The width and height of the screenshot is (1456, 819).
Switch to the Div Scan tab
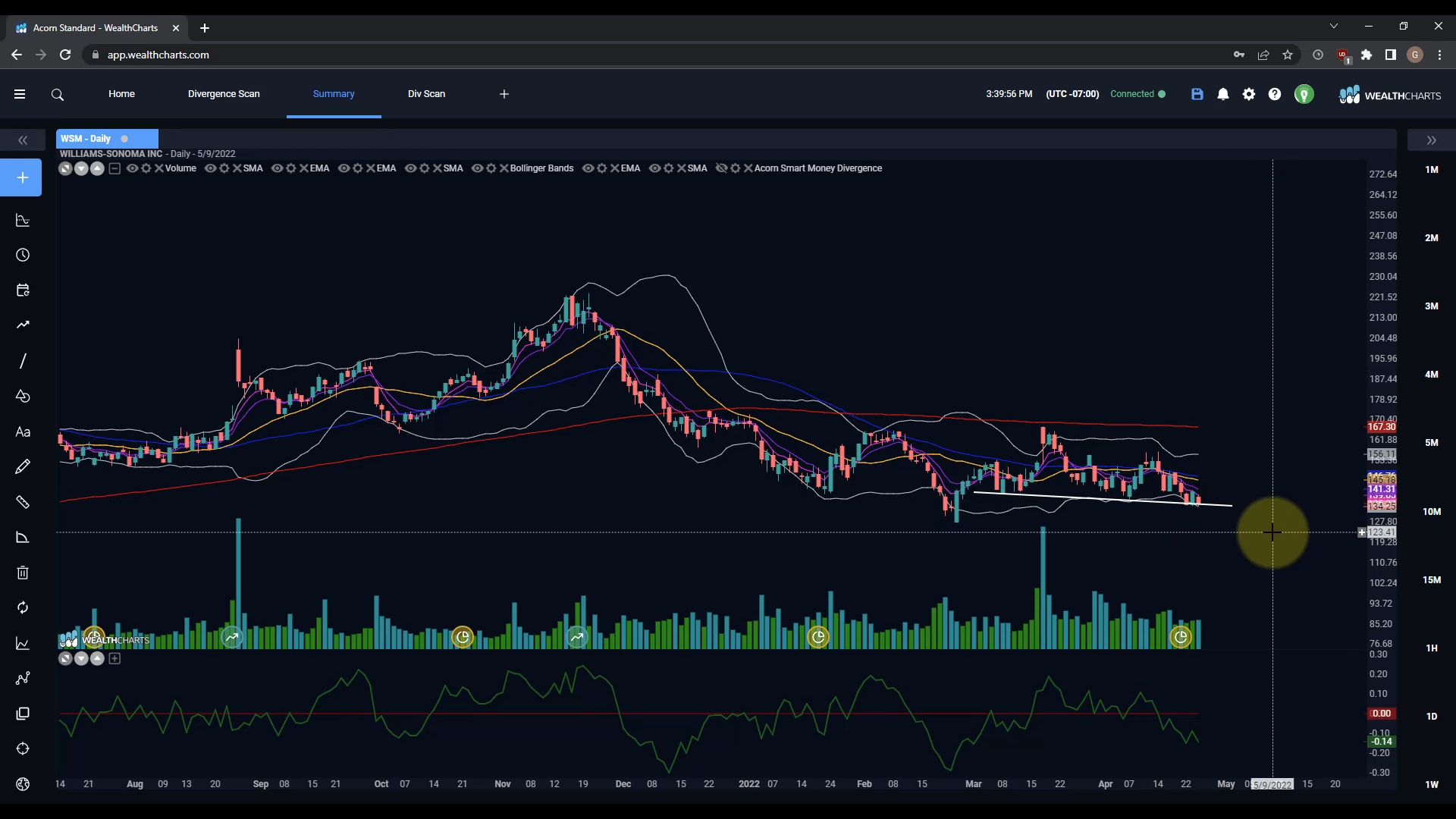pos(426,94)
